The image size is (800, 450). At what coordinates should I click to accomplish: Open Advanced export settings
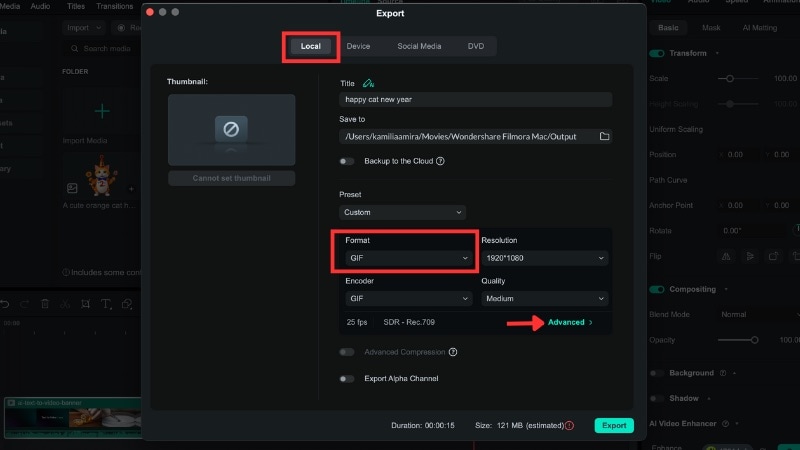(570, 322)
